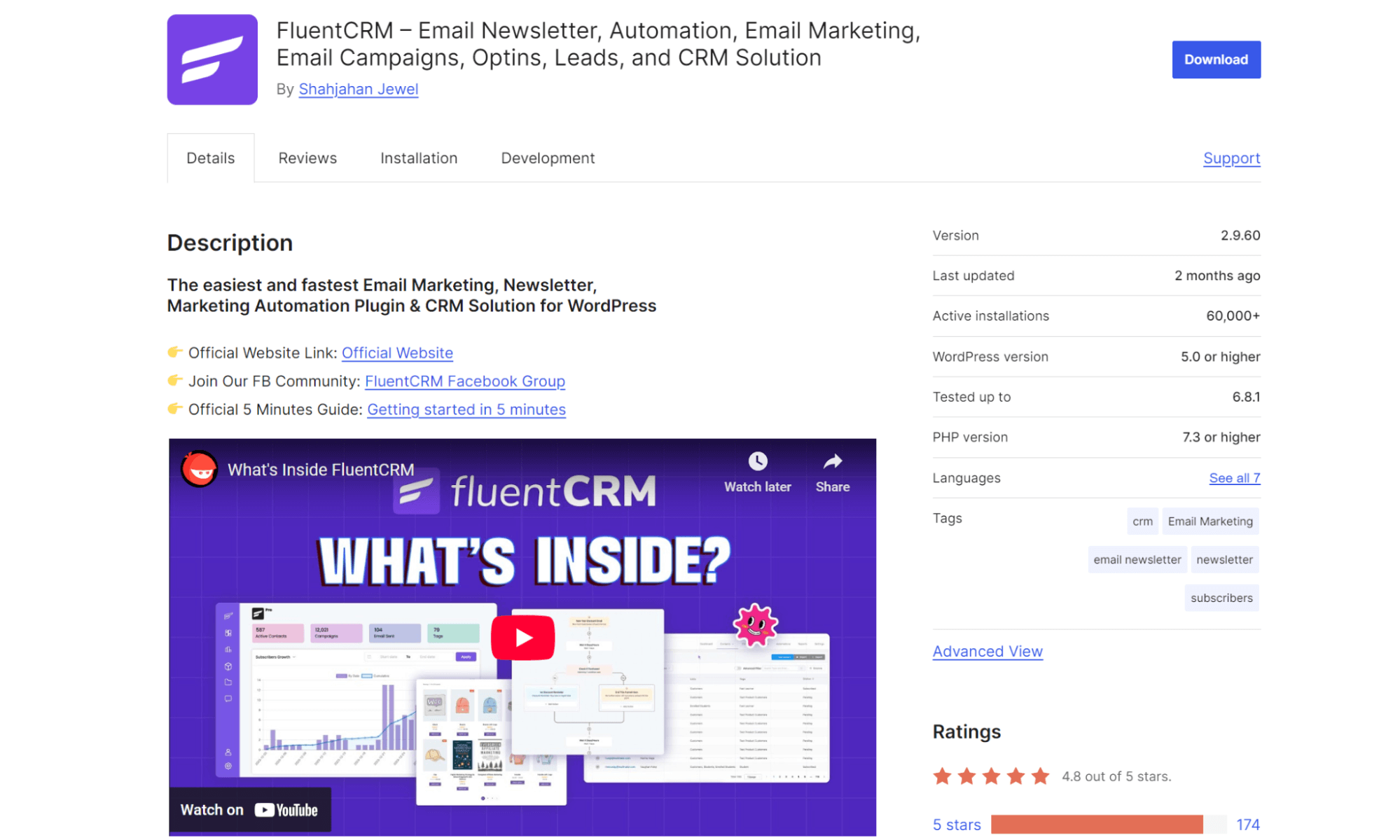Click the Ratings heading

pos(966,731)
